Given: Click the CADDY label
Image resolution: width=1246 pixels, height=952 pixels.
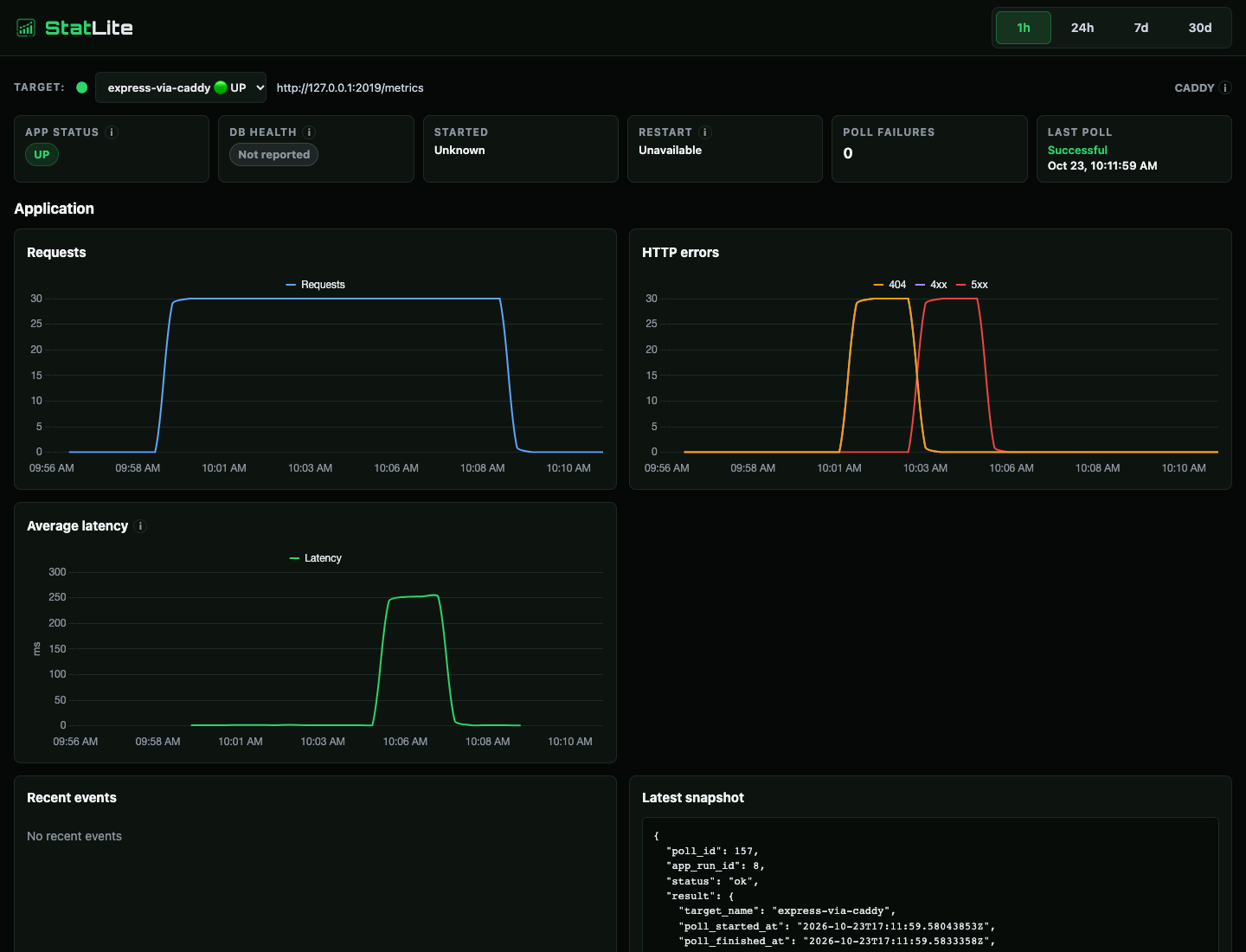Looking at the screenshot, I should [x=1194, y=88].
